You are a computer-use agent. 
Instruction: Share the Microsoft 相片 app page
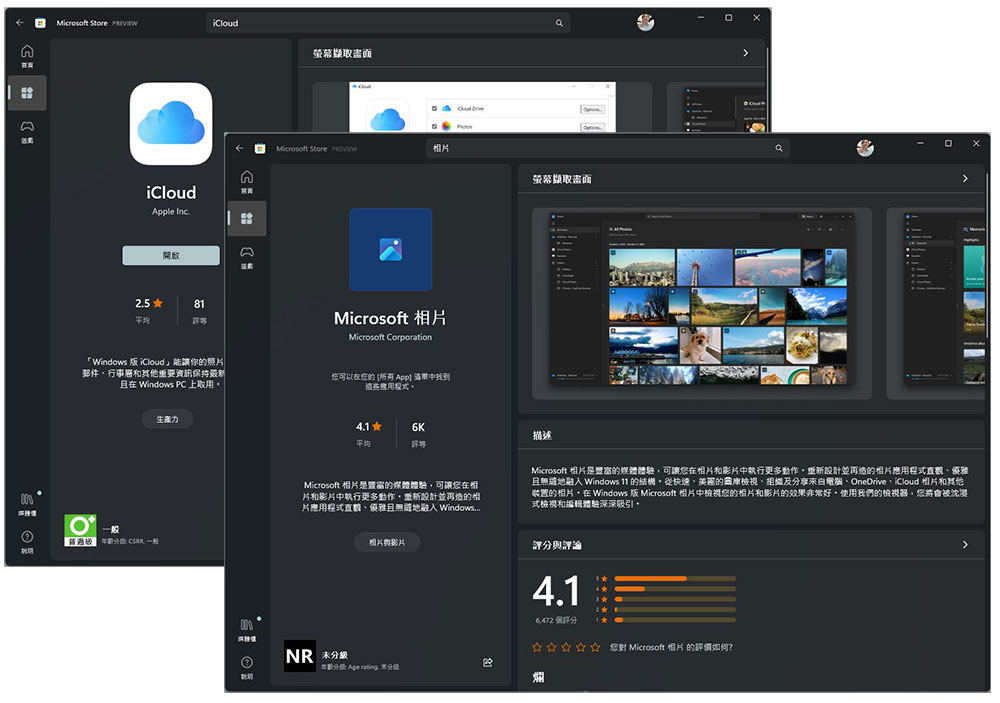[488, 663]
